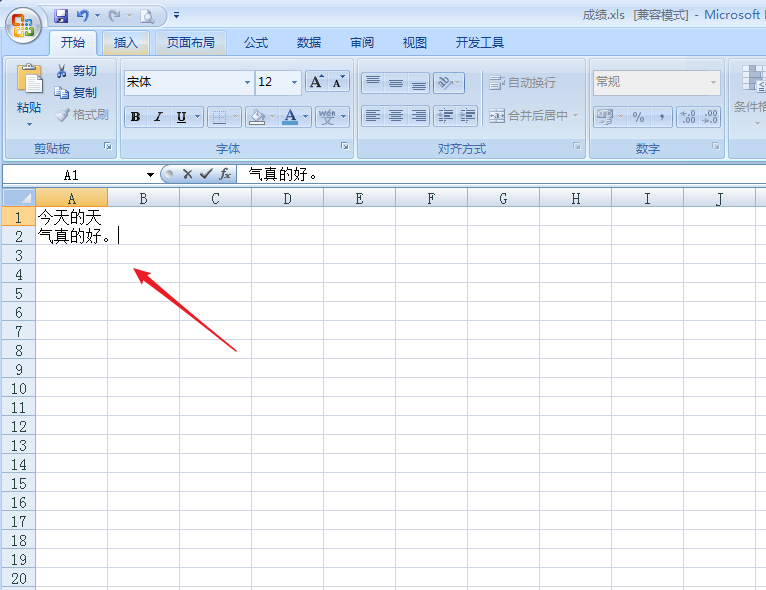Open the text orientation tool

pos(445,82)
